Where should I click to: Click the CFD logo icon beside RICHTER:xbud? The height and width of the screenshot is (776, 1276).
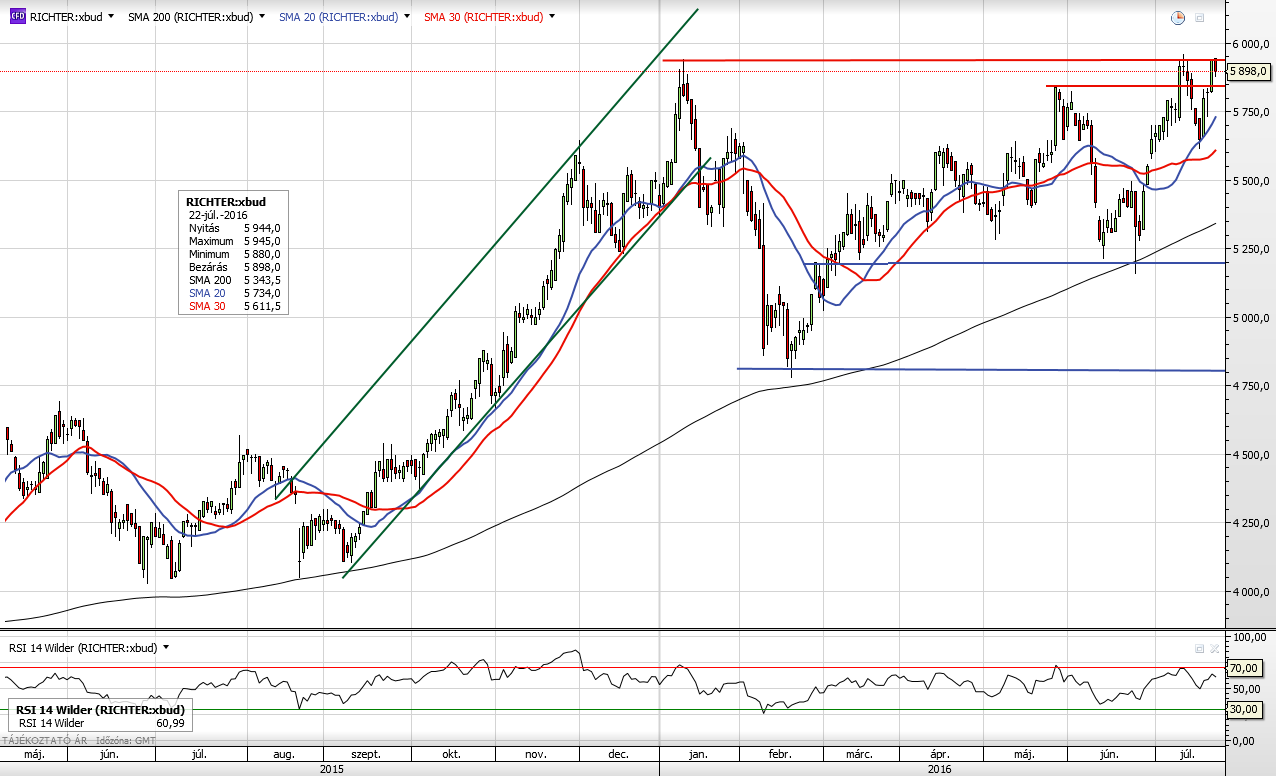click(17, 17)
